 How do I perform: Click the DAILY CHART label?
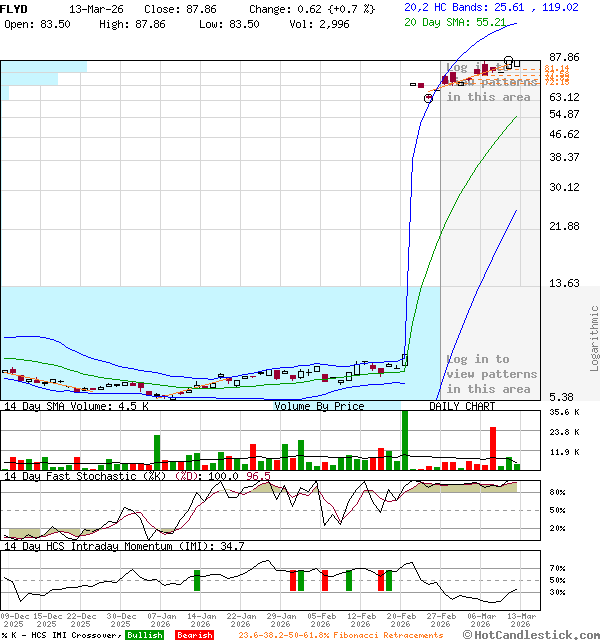click(462, 406)
